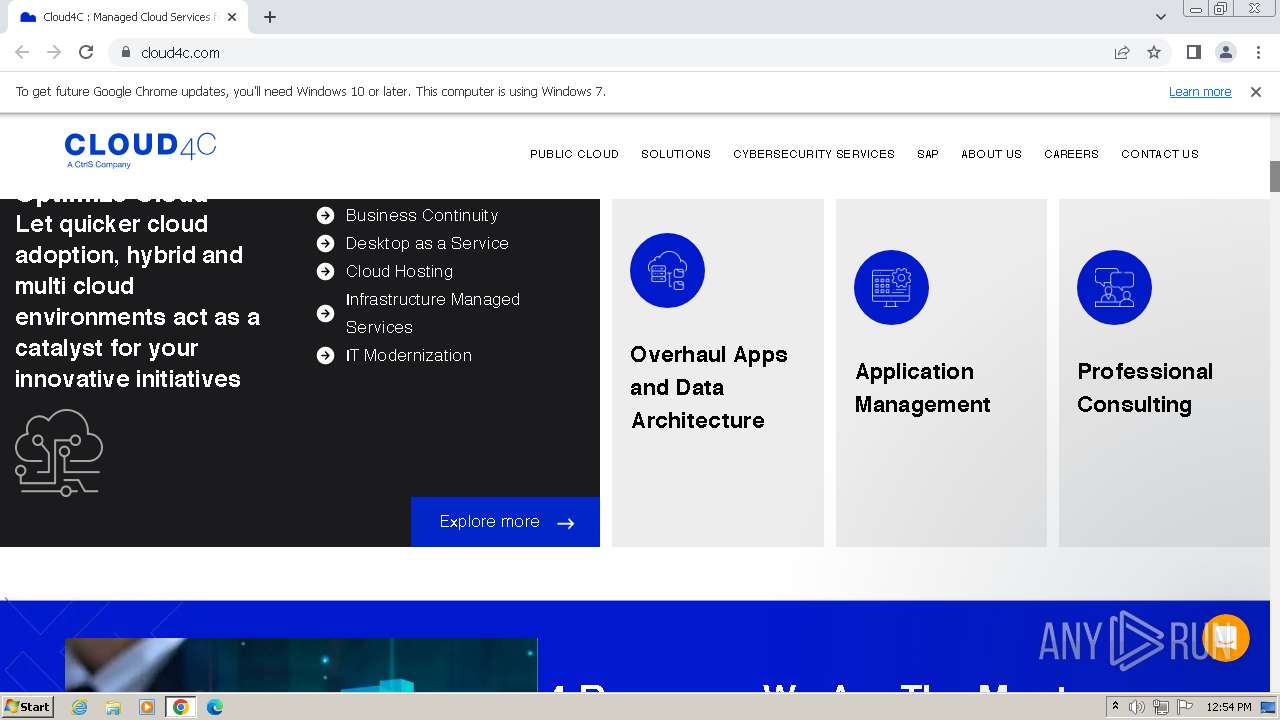Viewport: 1280px width, 720px height.
Task: Open the volume control in the system tray
Action: [1137, 707]
